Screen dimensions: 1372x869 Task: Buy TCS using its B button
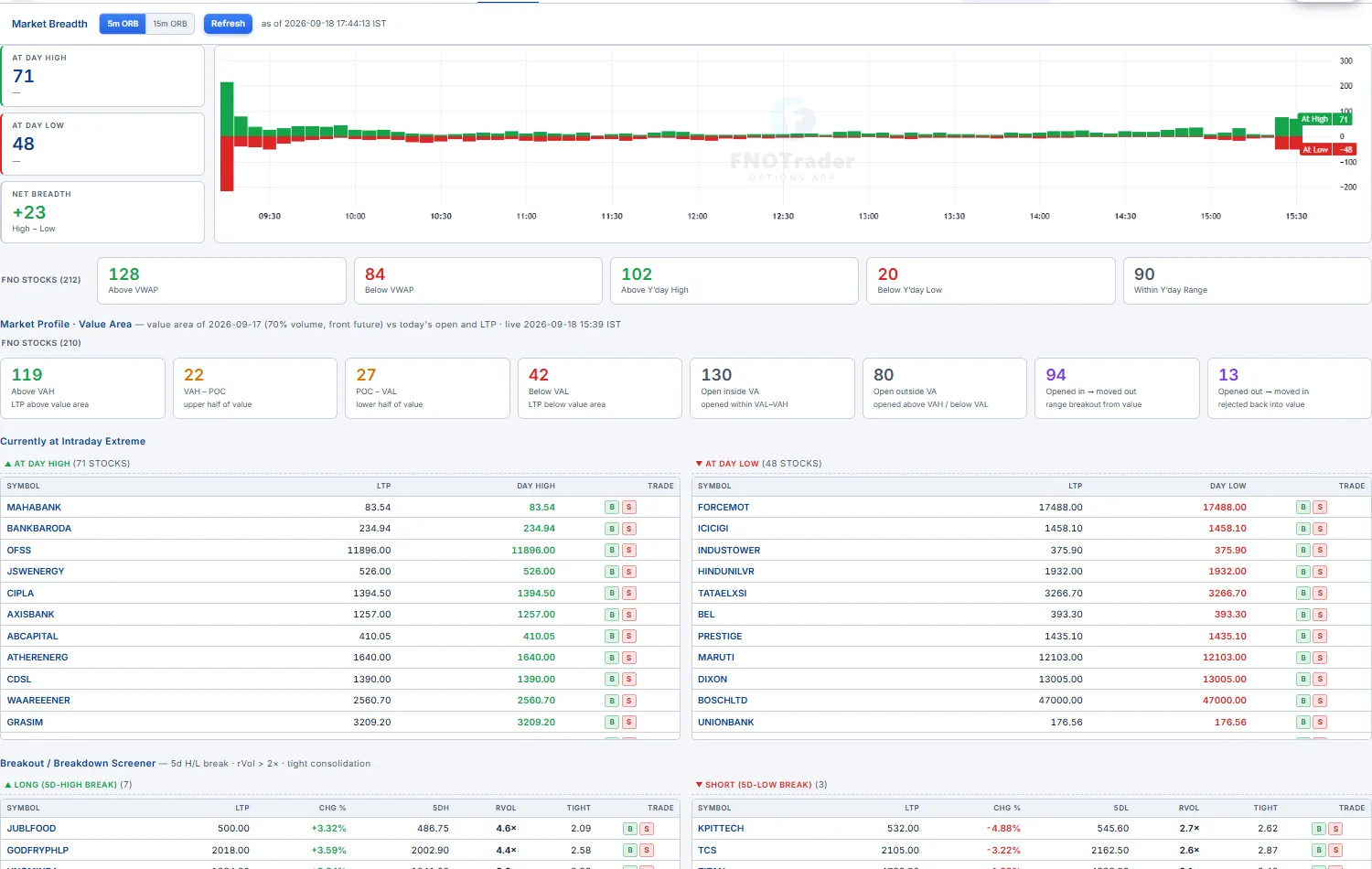[1319, 851]
